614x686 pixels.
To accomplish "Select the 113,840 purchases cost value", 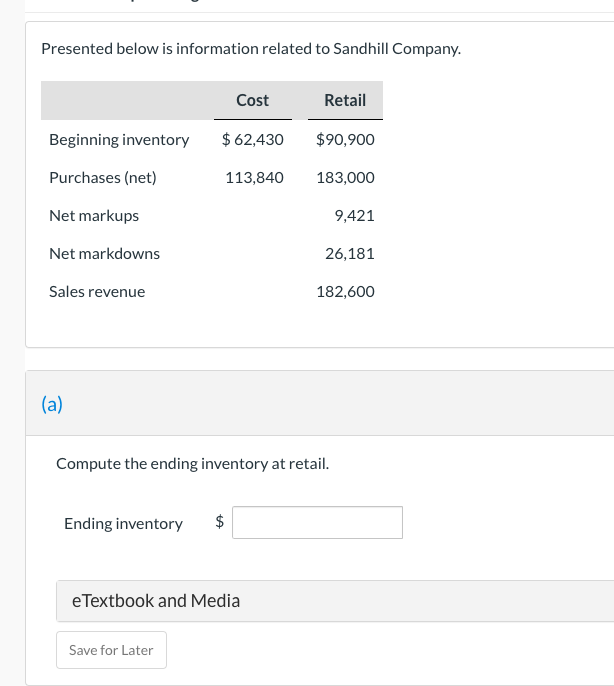I will coord(254,177).
